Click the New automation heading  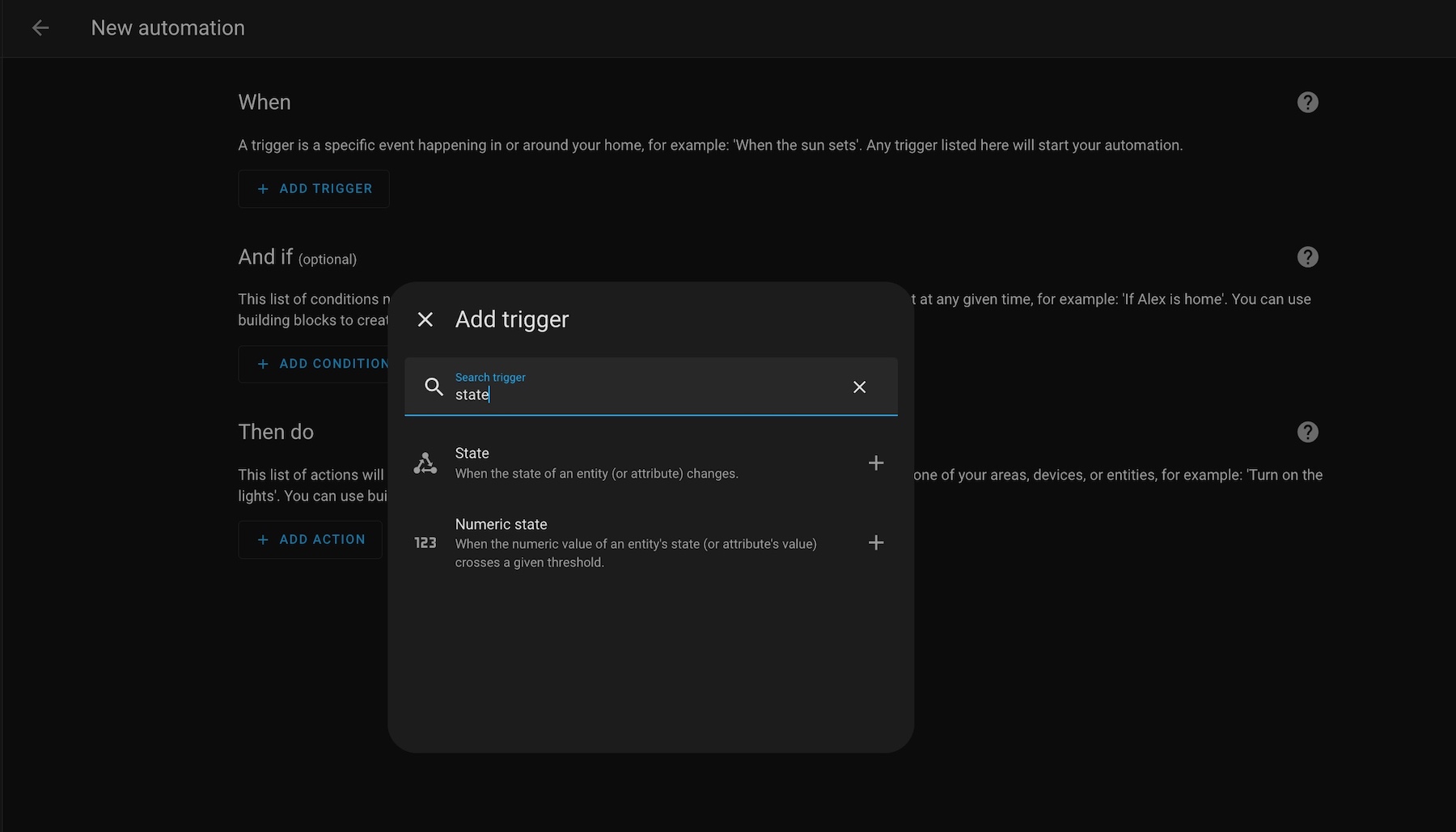click(x=167, y=27)
